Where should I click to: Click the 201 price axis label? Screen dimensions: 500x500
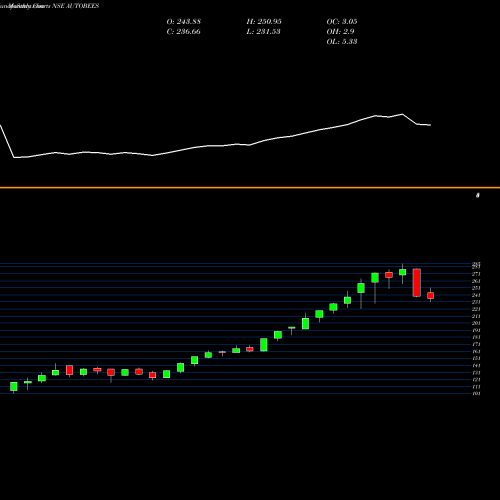[476, 323]
